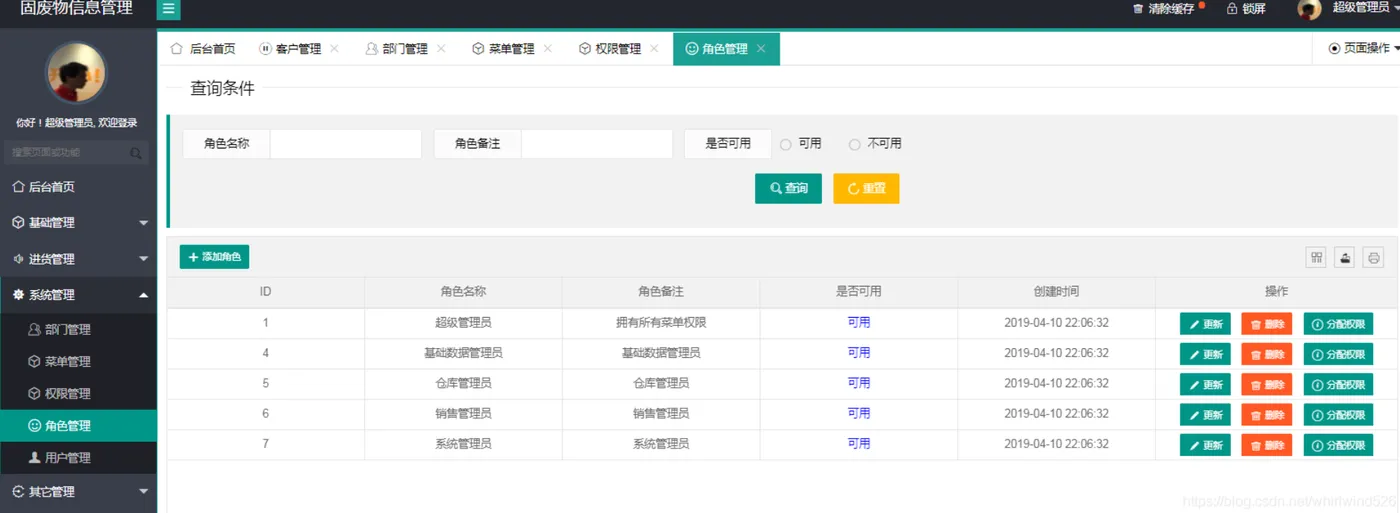This screenshot has width=1400, height=513.
Task: Click the 清除缓存 trash icon
Action: click(x=1138, y=9)
